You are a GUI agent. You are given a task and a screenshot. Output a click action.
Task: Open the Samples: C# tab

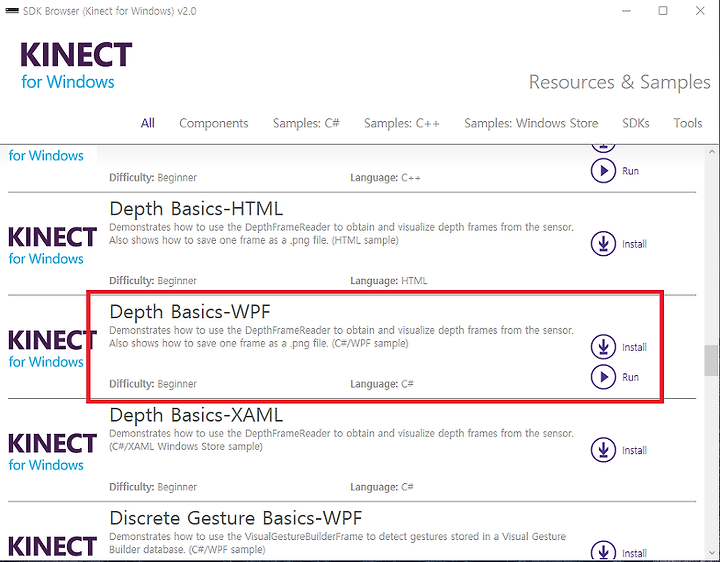306,123
